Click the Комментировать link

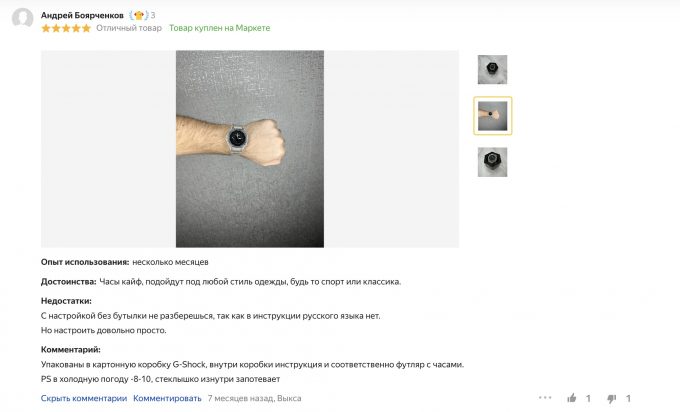pyautogui.click(x=167, y=398)
